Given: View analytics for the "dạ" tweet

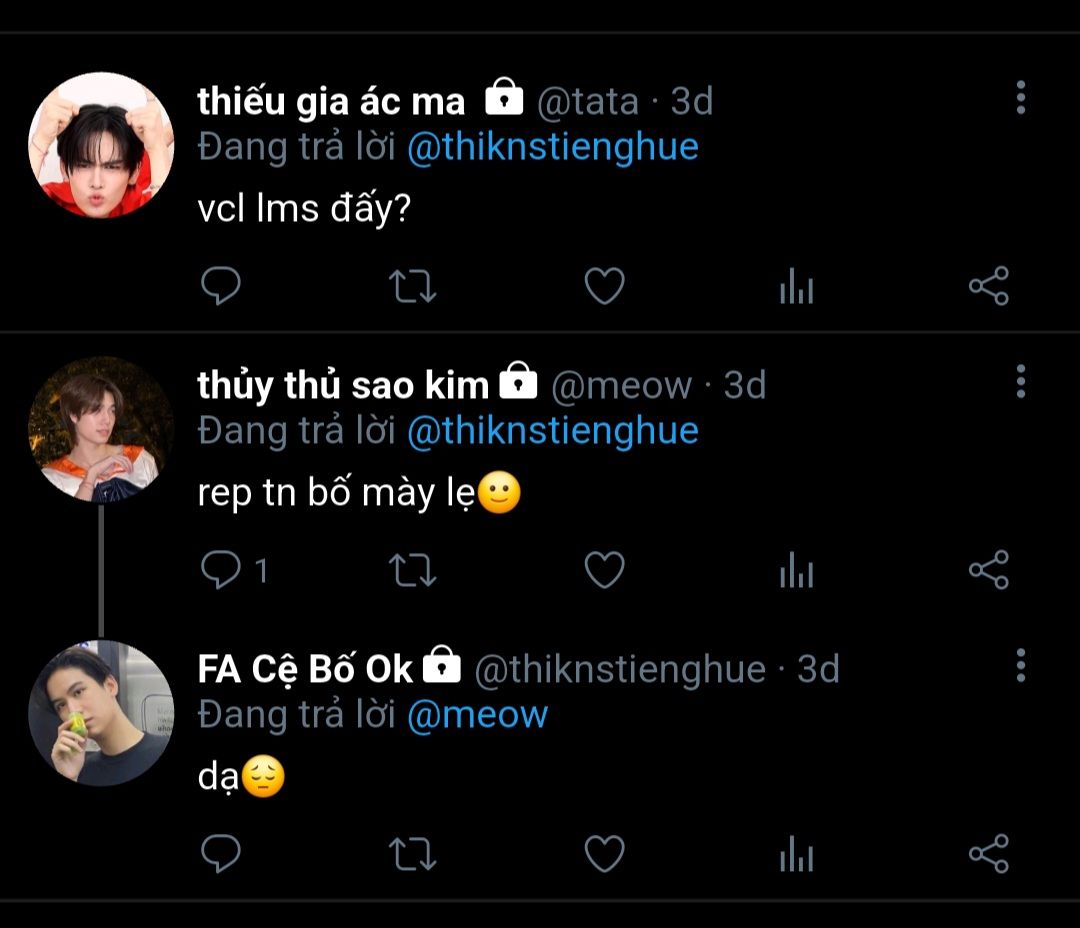Looking at the screenshot, I should pos(796,855).
